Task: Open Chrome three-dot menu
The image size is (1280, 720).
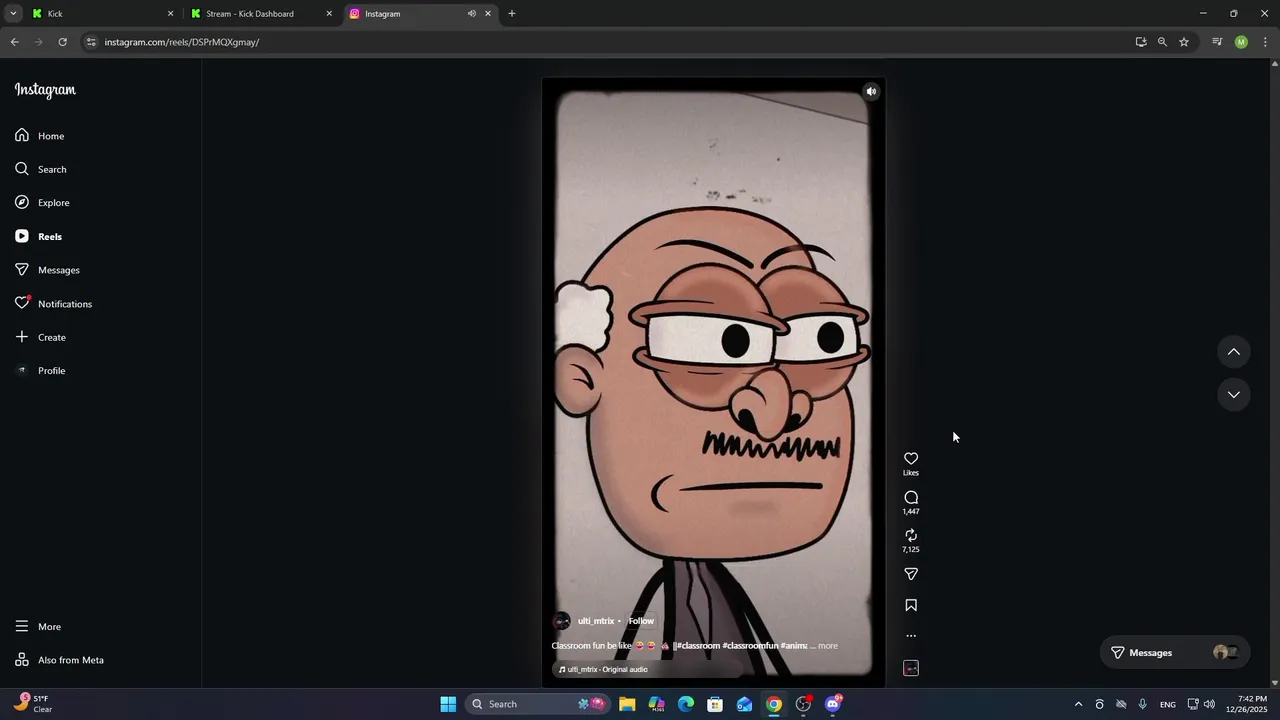Action: click(1265, 42)
